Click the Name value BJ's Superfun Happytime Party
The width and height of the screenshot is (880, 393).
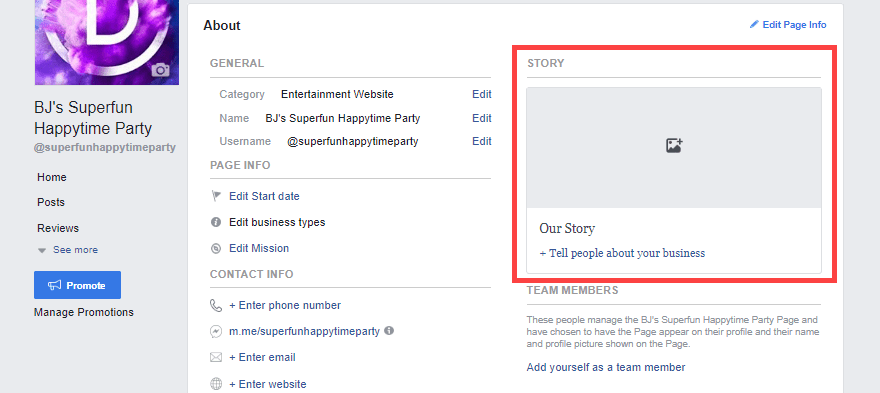point(343,118)
